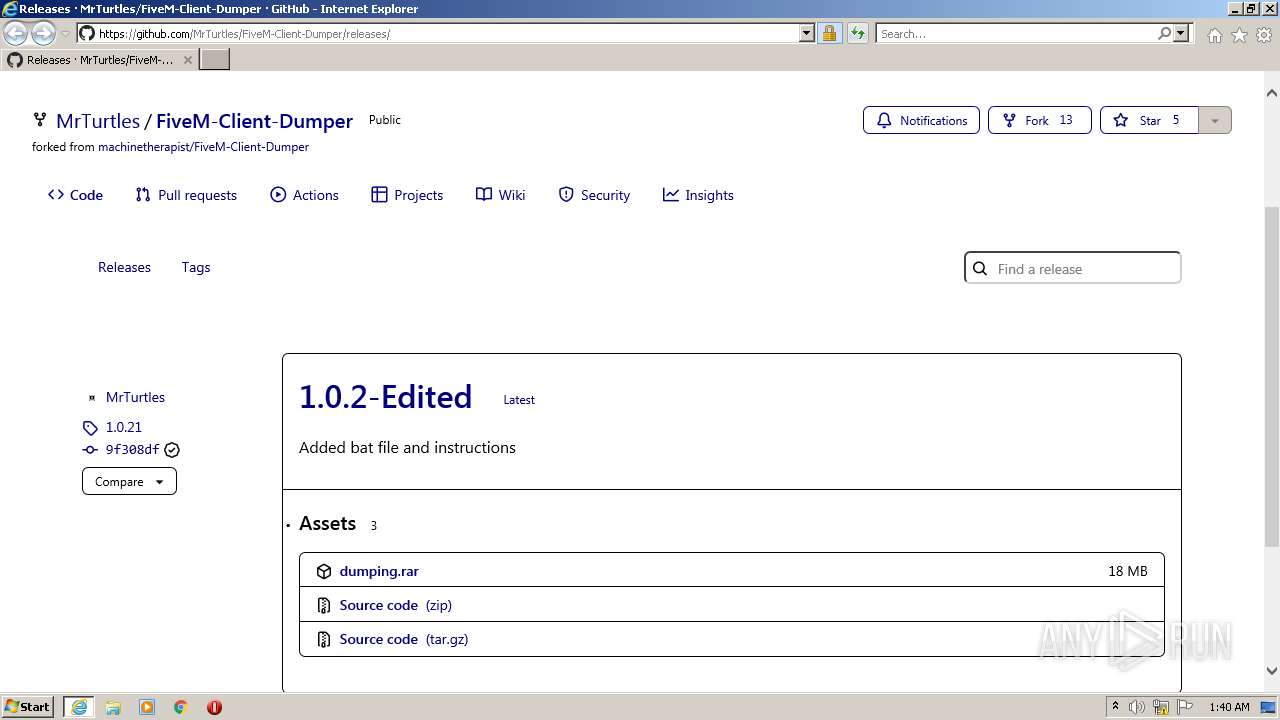Click the Latest release badge
This screenshot has width=1280, height=720.
click(519, 399)
